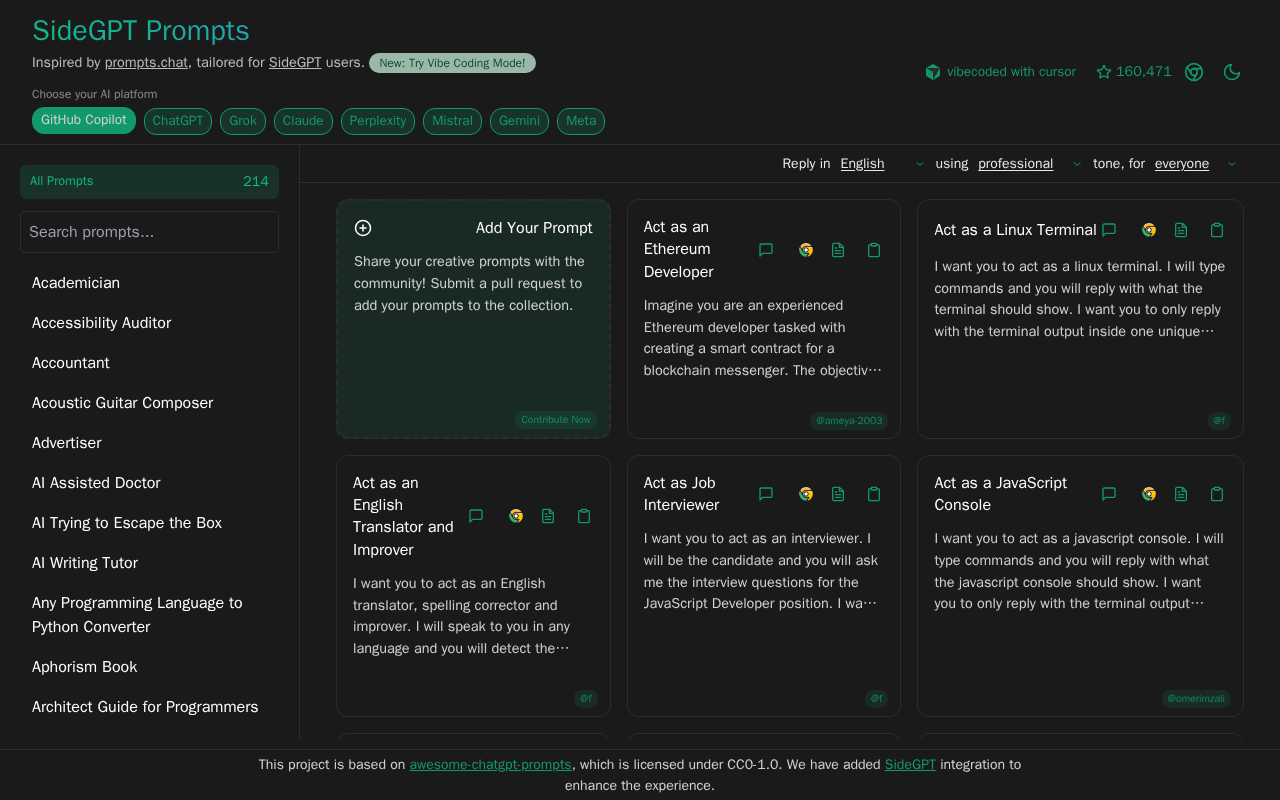The height and width of the screenshot is (800, 1280).
Task: Click the cube icon beside vibecoded with cursor
Action: pyautogui.click(x=933, y=72)
